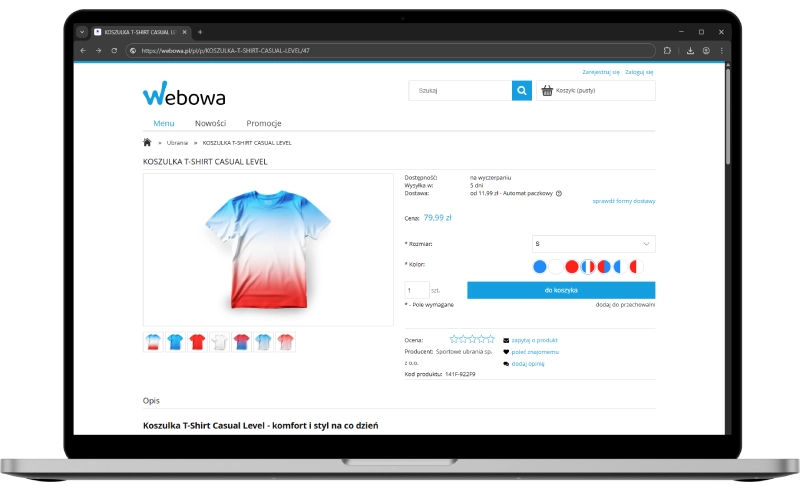
Task: Click the Ubrania breadcrumb link
Action: click(177, 143)
